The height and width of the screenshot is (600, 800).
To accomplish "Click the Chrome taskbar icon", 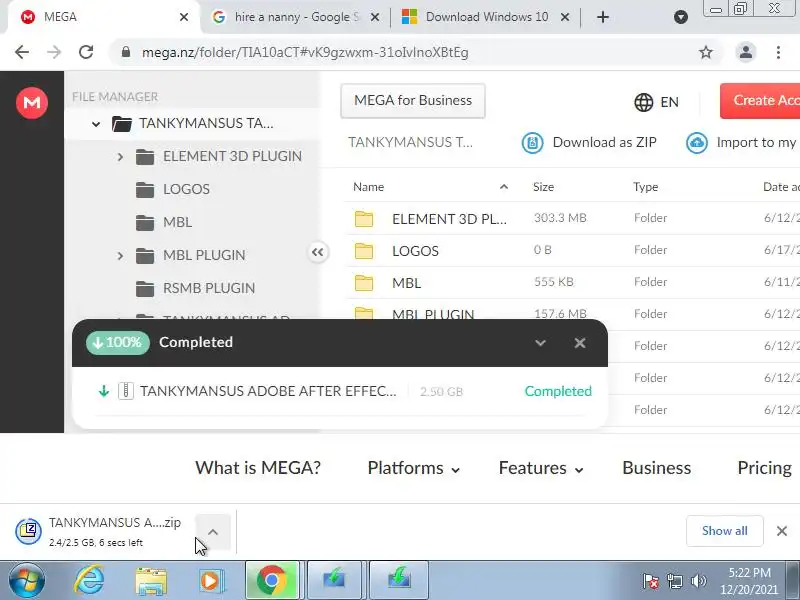I will pos(272,581).
